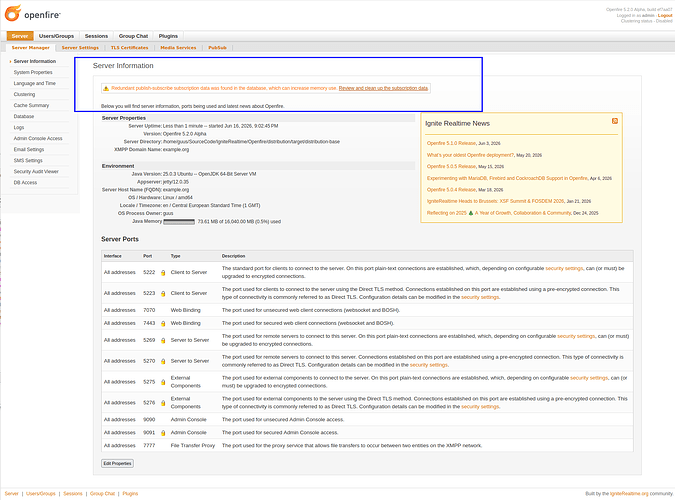Click the lock icon for port 5223
675x500 pixels.
click(x=163, y=294)
